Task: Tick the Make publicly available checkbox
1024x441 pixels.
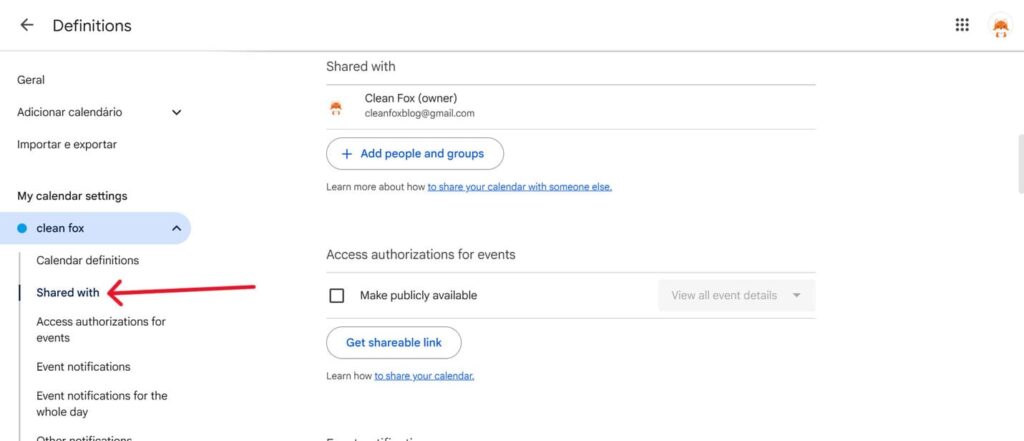Action: tap(336, 295)
